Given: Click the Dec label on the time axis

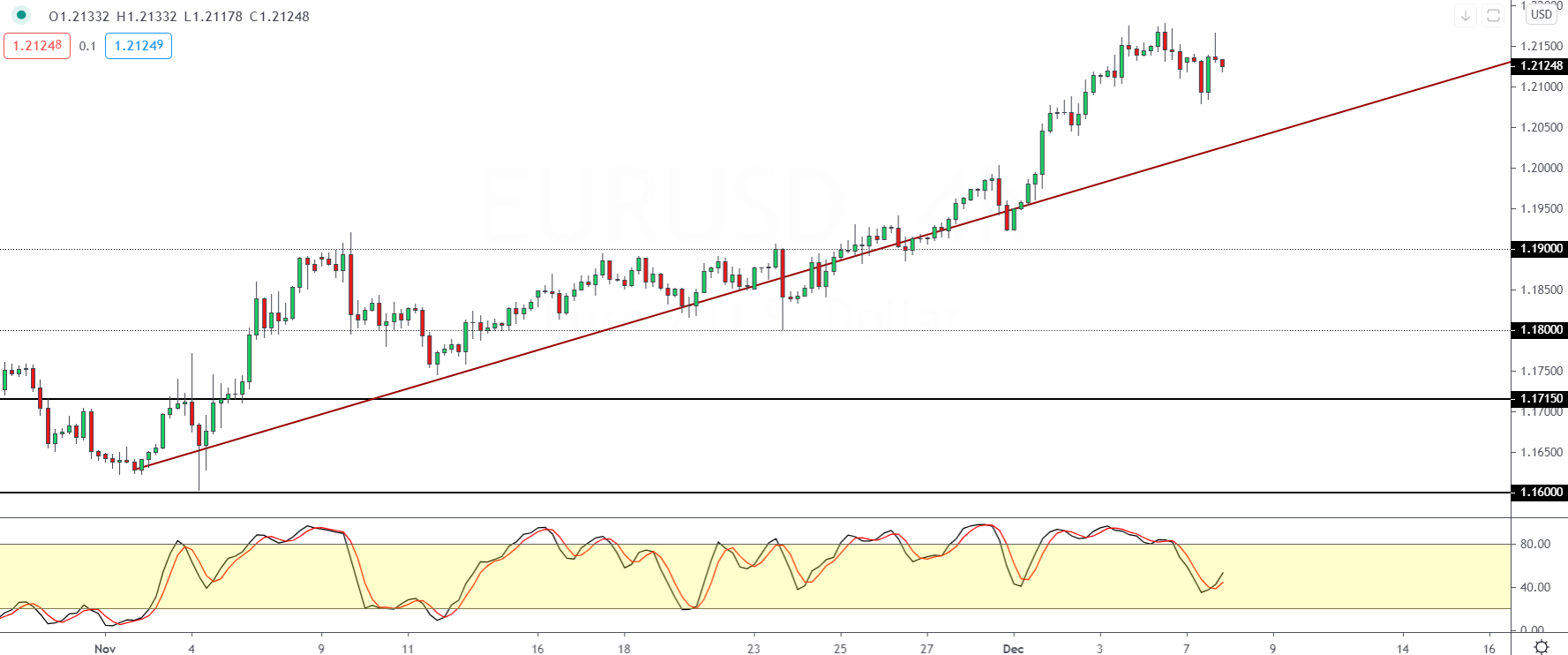Looking at the screenshot, I should (1013, 649).
